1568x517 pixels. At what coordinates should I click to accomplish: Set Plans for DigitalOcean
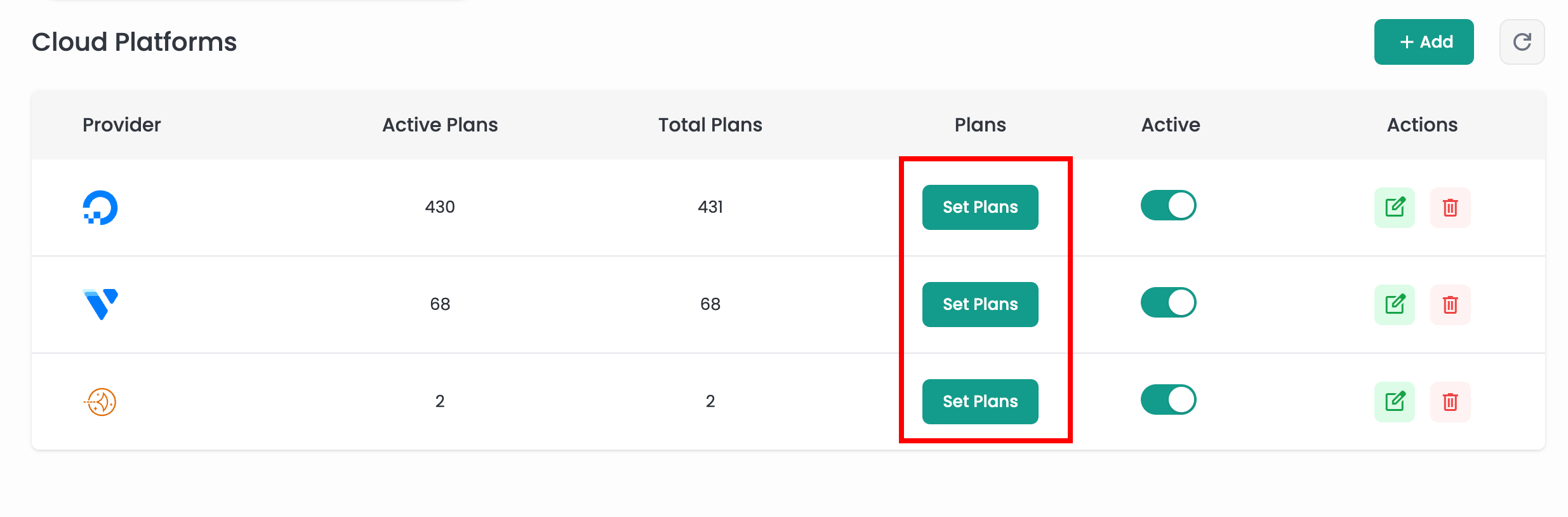(x=980, y=208)
